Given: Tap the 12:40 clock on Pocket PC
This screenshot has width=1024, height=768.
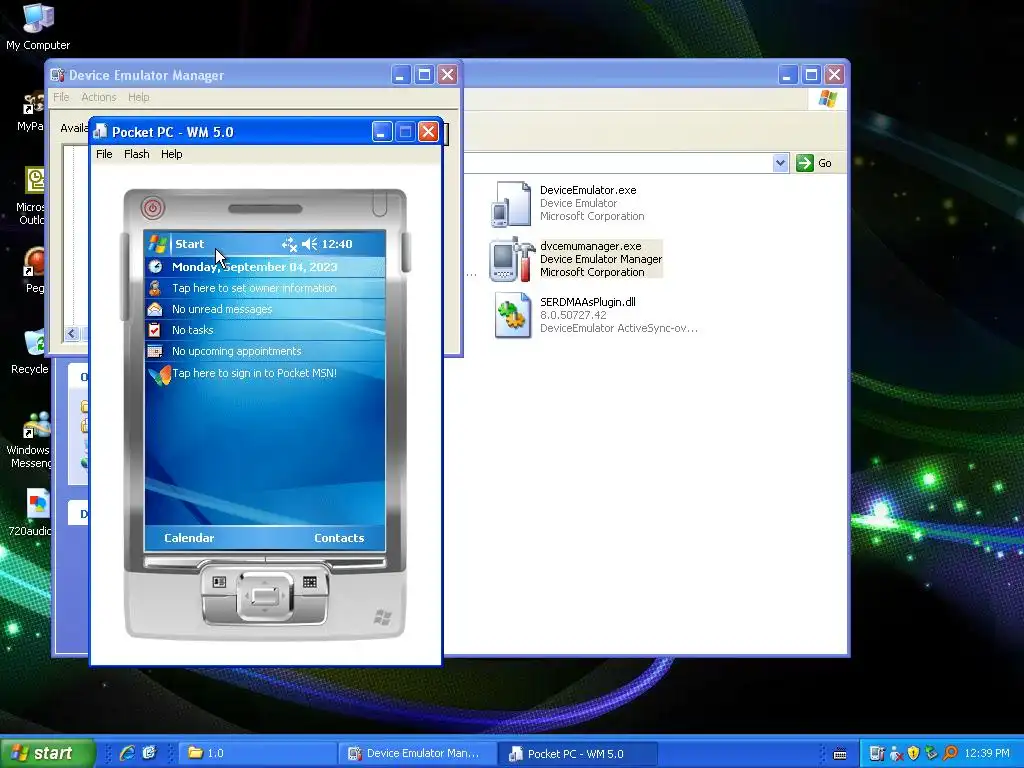Looking at the screenshot, I should pos(337,244).
